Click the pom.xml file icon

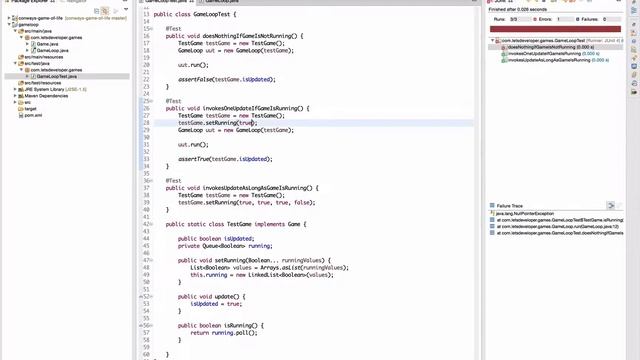[x=21, y=116]
